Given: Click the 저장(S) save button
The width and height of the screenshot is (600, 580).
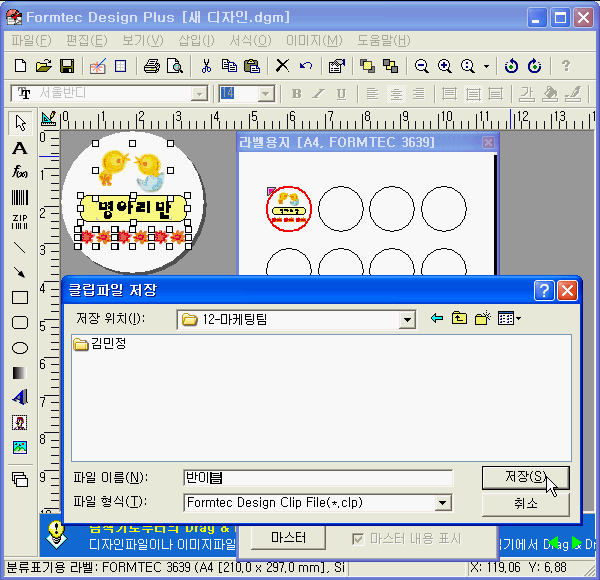Looking at the screenshot, I should pyautogui.click(x=526, y=478).
